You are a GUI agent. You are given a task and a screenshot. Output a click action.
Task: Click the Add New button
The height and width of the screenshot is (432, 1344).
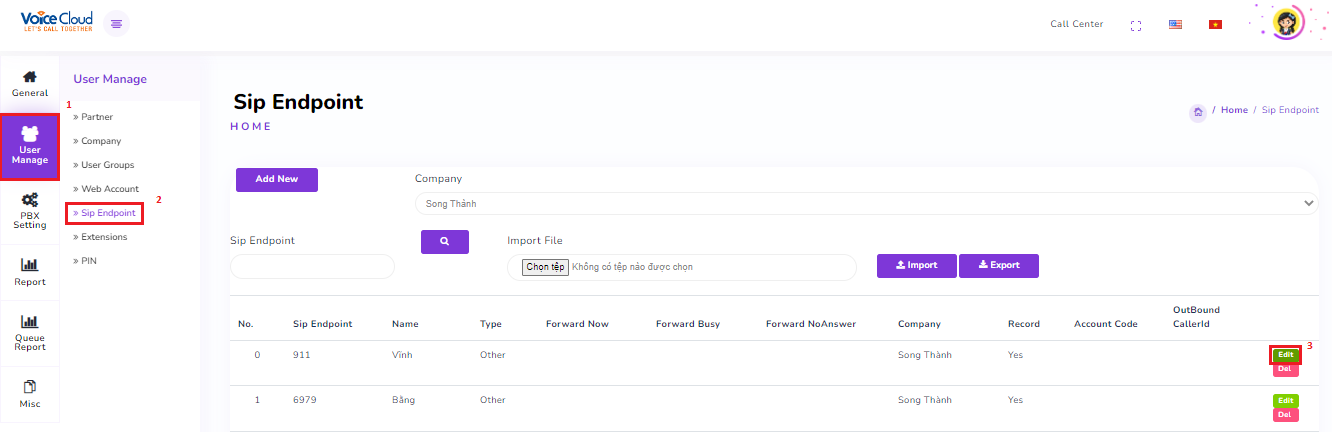tap(277, 179)
